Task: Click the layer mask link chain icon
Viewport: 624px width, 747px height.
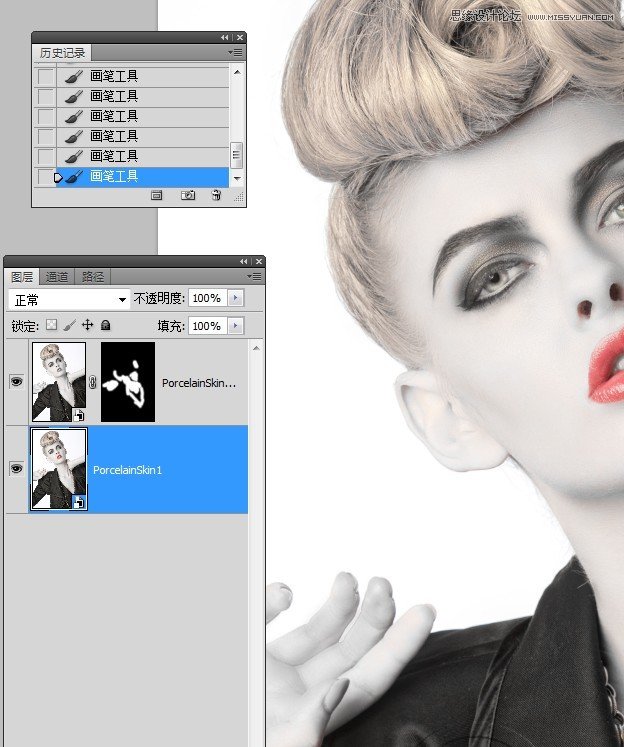Action: click(x=93, y=382)
